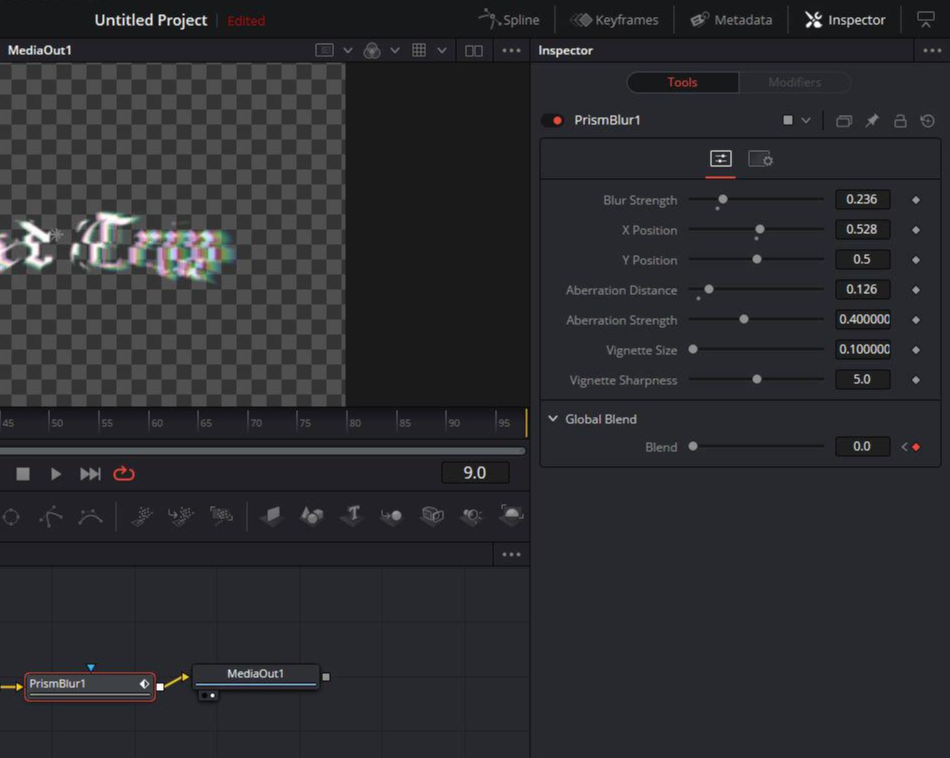The height and width of the screenshot is (758, 950).
Task: Toggle keyframe for Aberration Strength
Action: pos(915,320)
